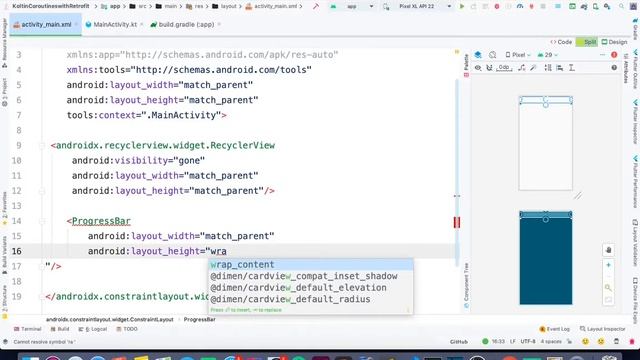
Task: Click the Design Surface layers icon
Action: [x=478, y=55]
